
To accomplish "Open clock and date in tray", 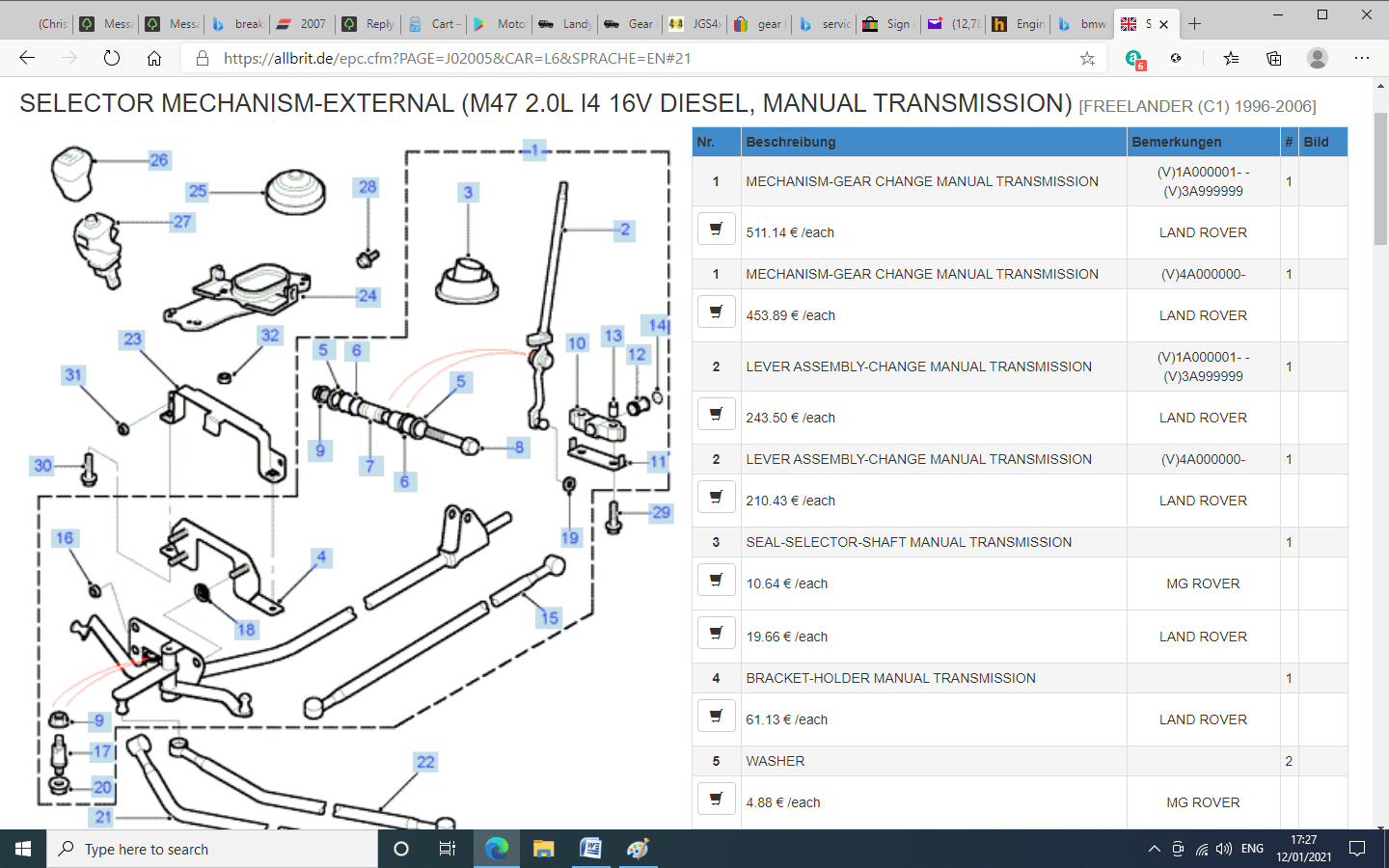I will pos(1303,849).
